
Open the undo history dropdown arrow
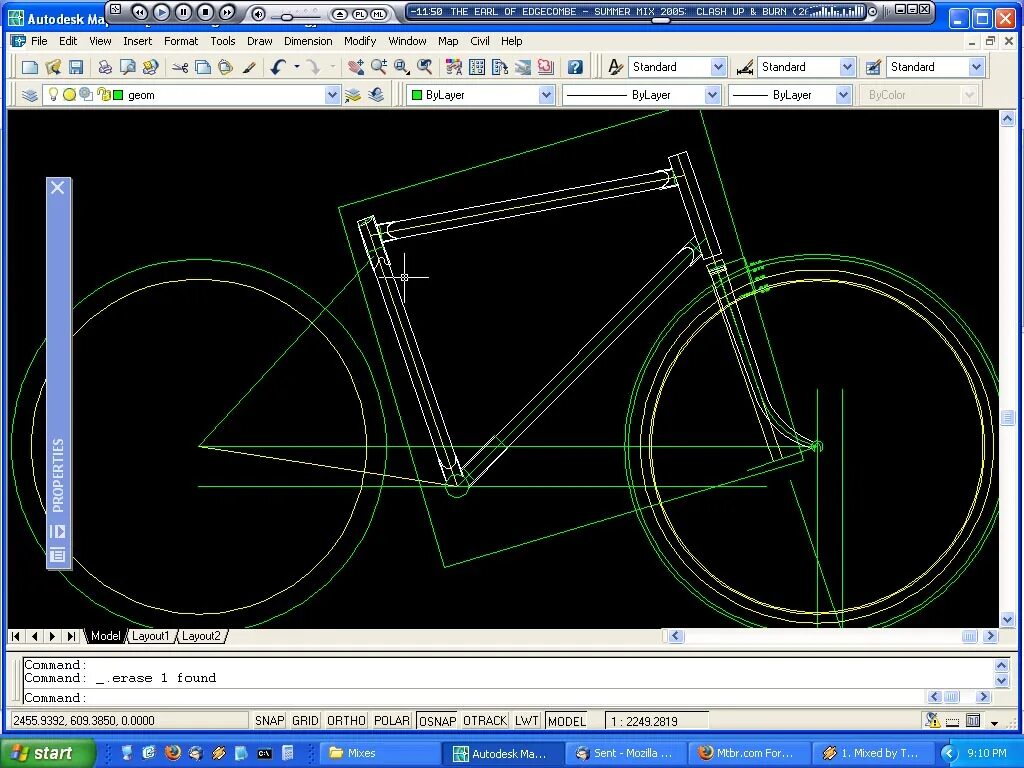tap(296, 67)
